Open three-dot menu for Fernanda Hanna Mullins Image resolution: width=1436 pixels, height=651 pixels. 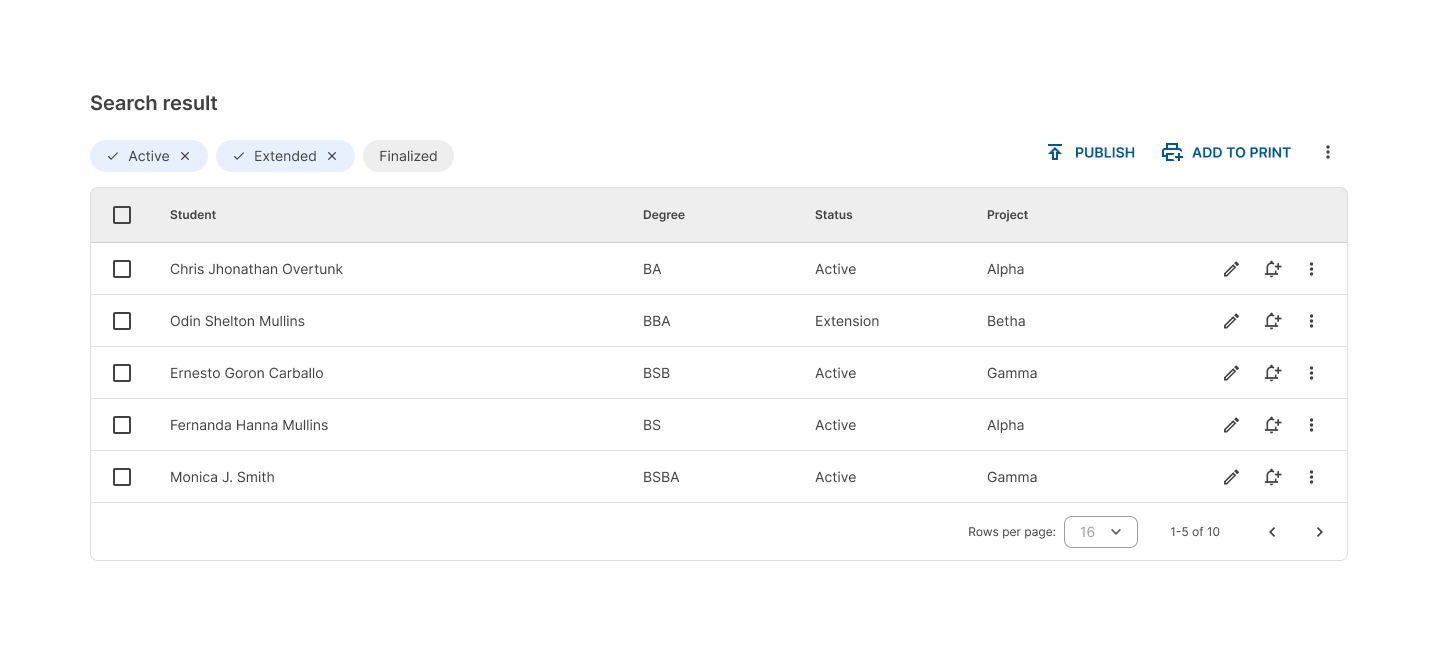coord(1311,425)
